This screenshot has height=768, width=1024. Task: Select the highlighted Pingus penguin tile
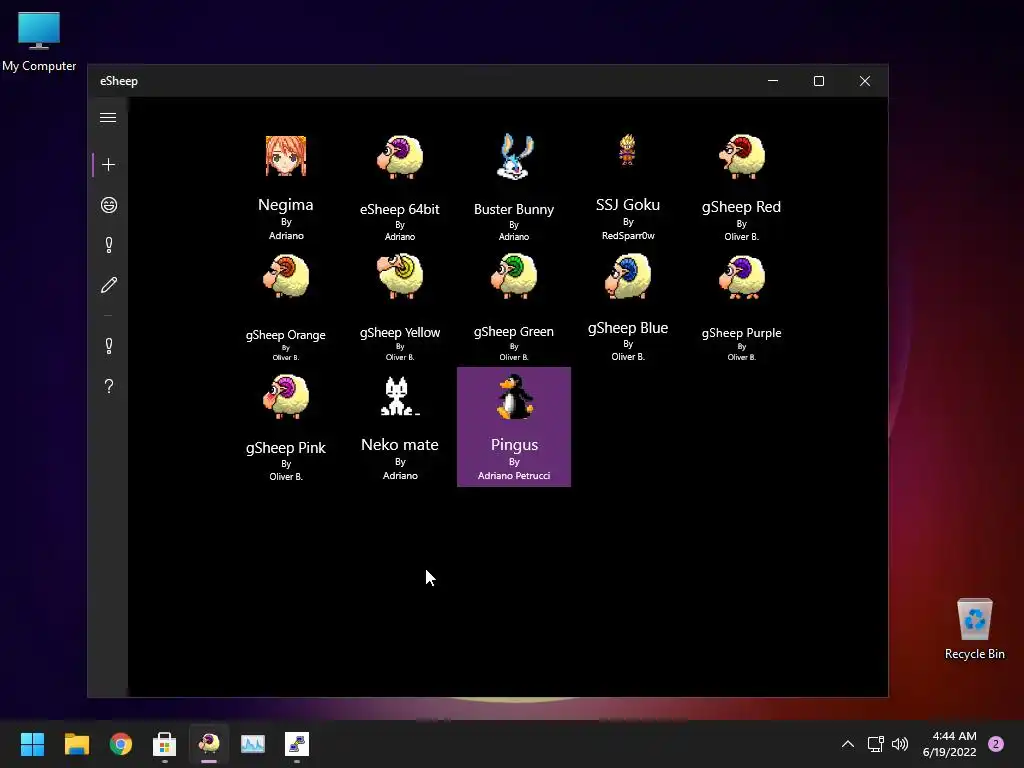tap(514, 426)
